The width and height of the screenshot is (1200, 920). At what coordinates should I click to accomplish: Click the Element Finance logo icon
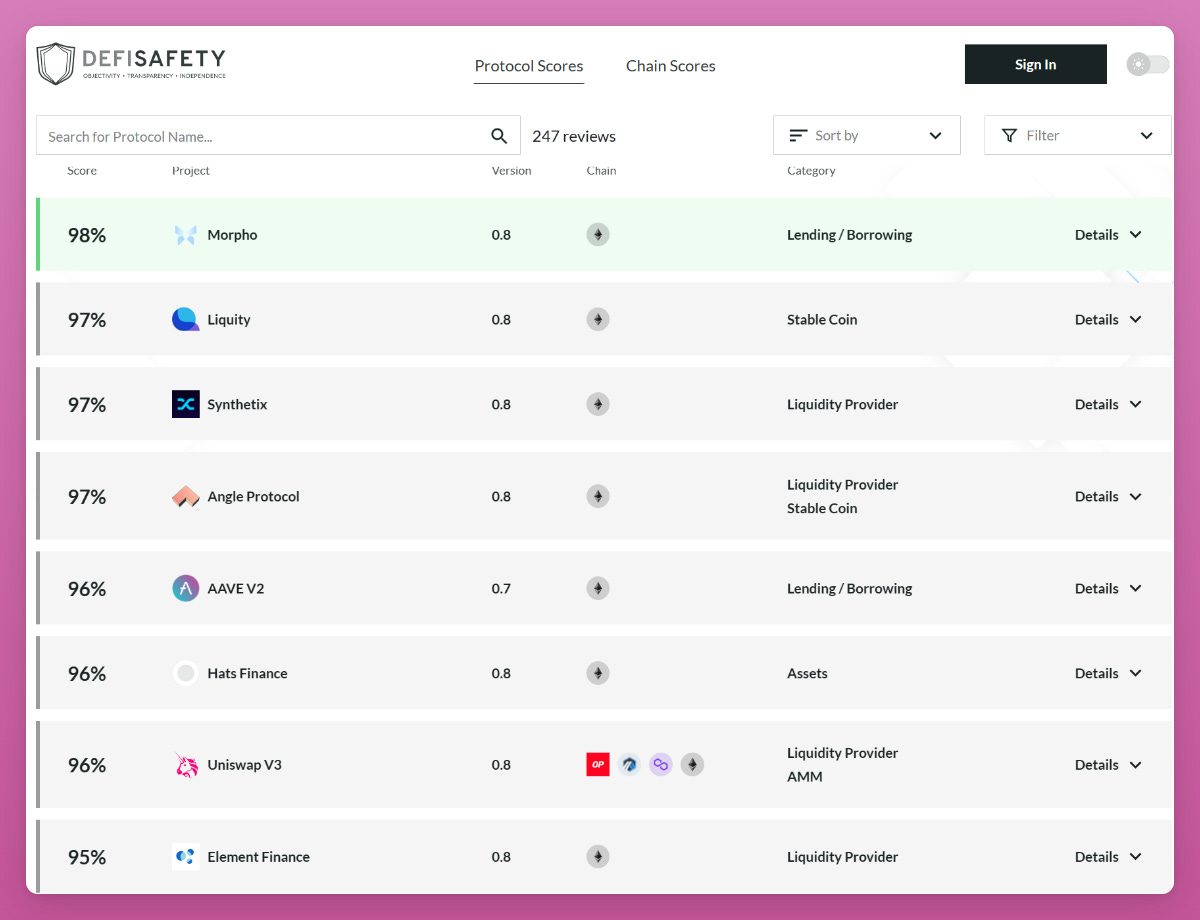click(x=186, y=857)
